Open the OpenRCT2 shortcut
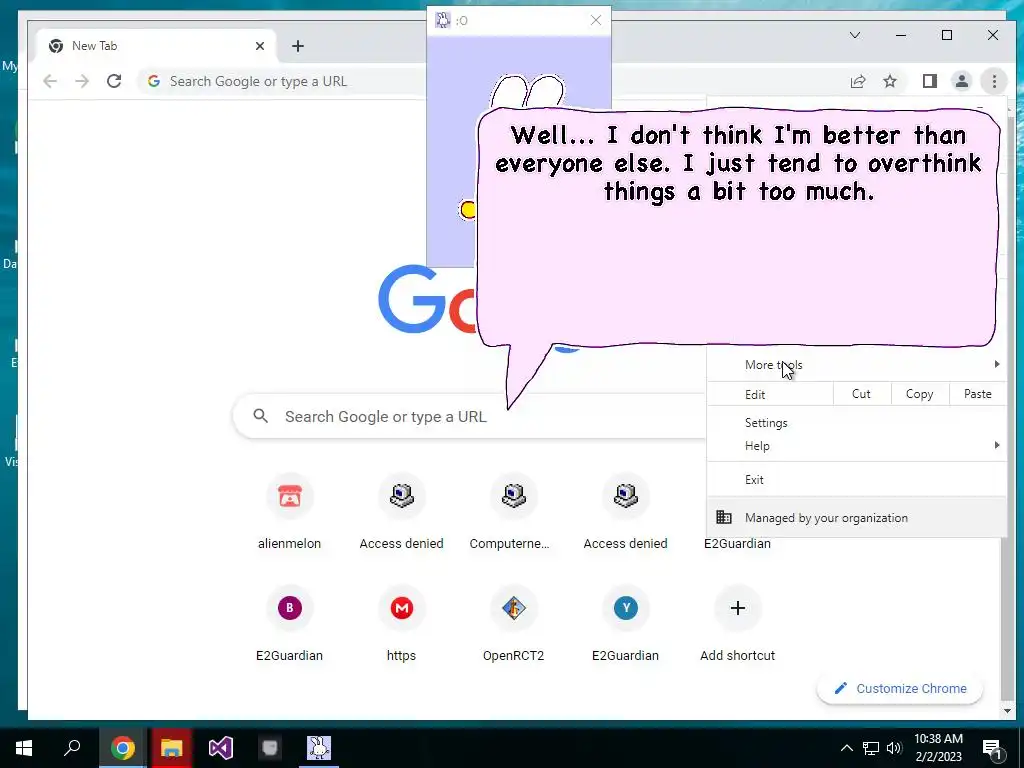1024x768 pixels. coord(513,625)
